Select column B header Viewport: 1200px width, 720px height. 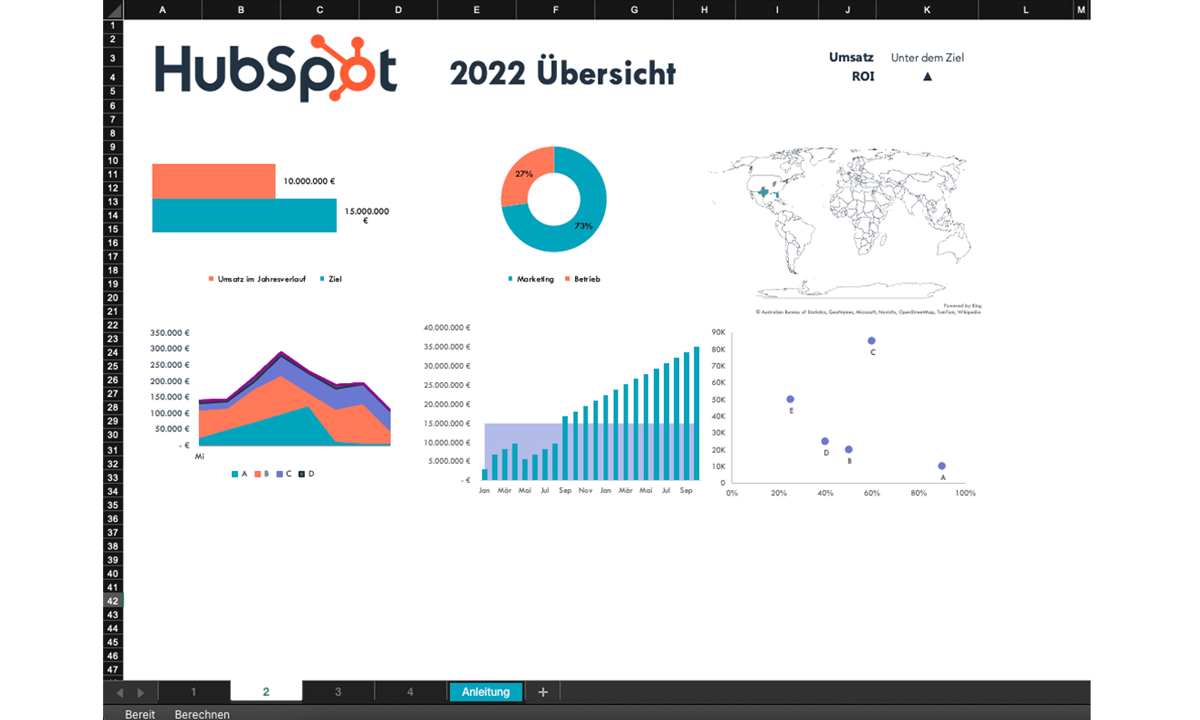(241, 10)
